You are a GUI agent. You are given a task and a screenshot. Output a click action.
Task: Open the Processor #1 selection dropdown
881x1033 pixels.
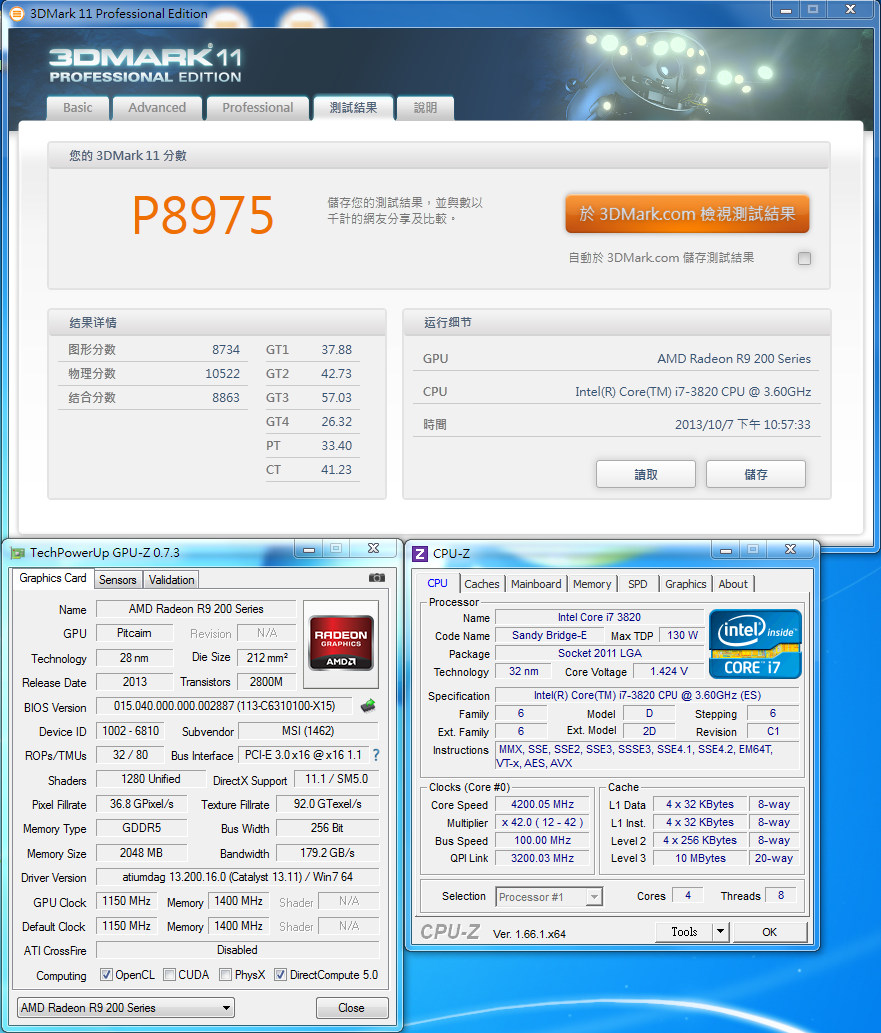pos(549,897)
